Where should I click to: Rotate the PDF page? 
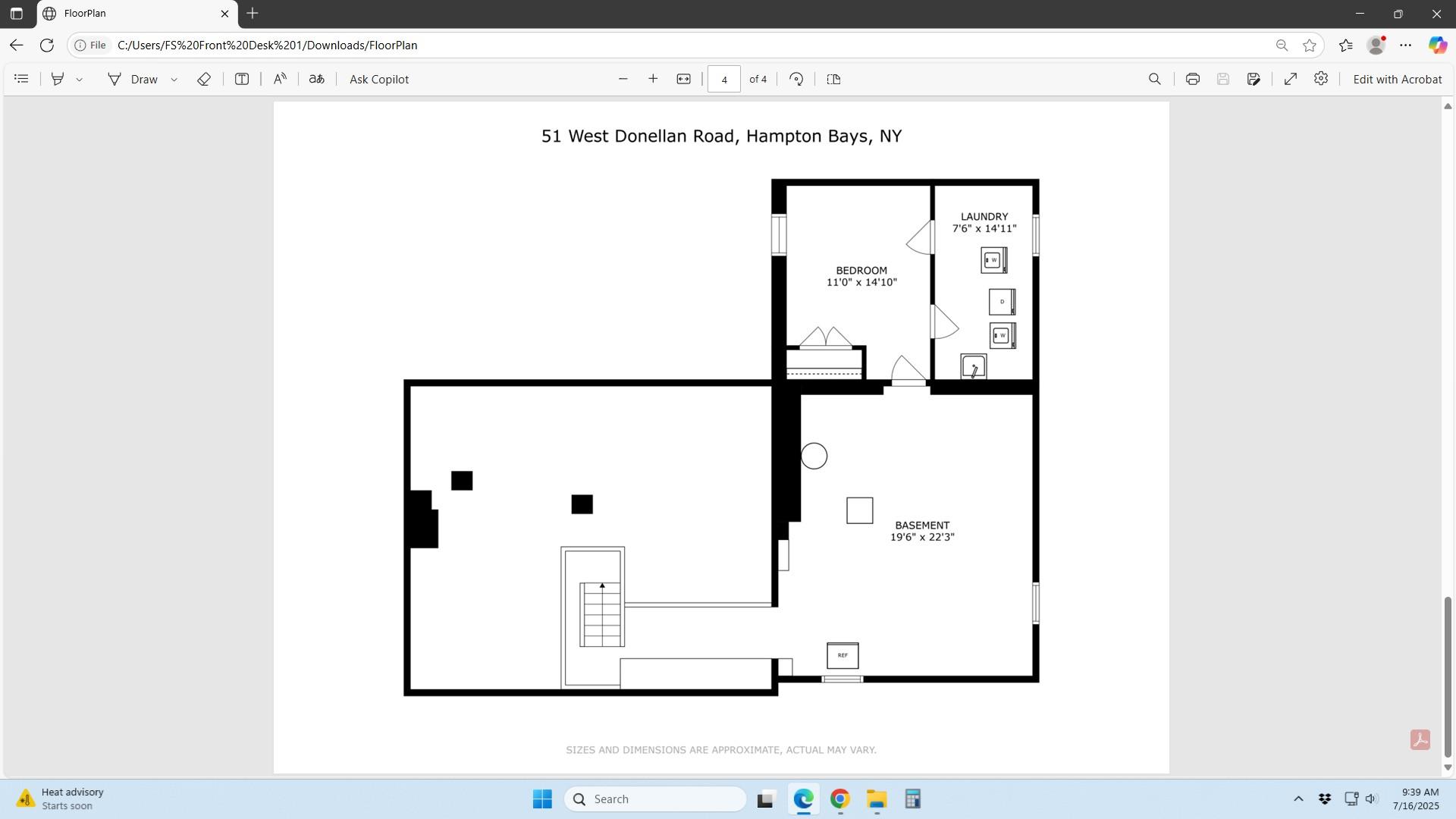click(x=796, y=79)
